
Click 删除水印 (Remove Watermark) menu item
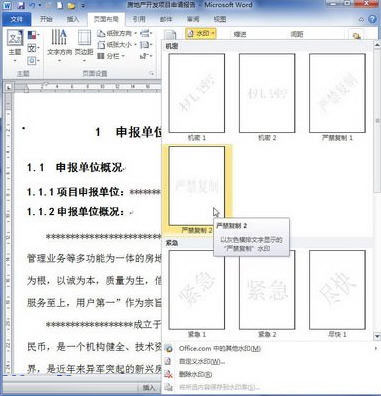pos(271,374)
